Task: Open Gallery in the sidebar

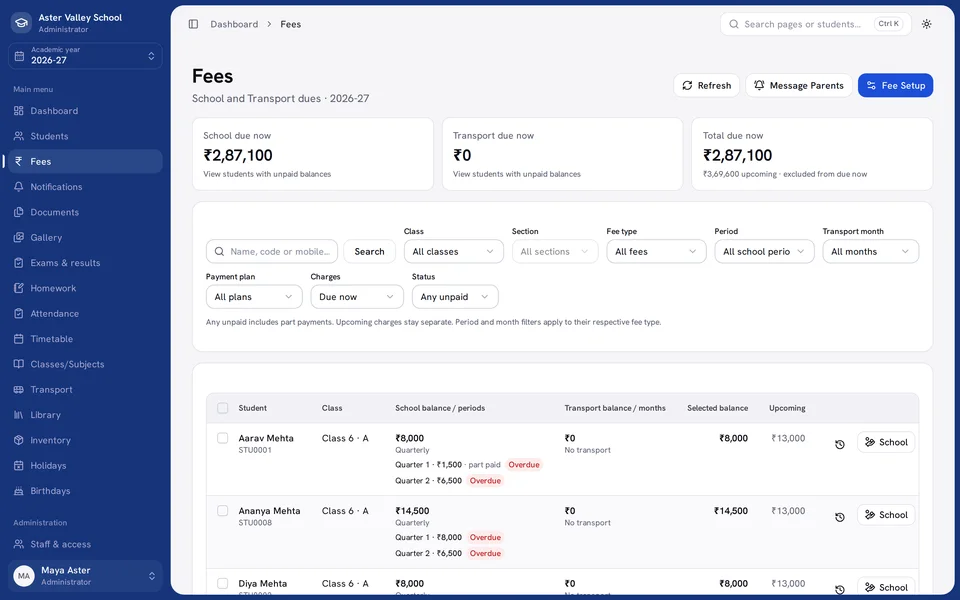Action: [x=85, y=238]
